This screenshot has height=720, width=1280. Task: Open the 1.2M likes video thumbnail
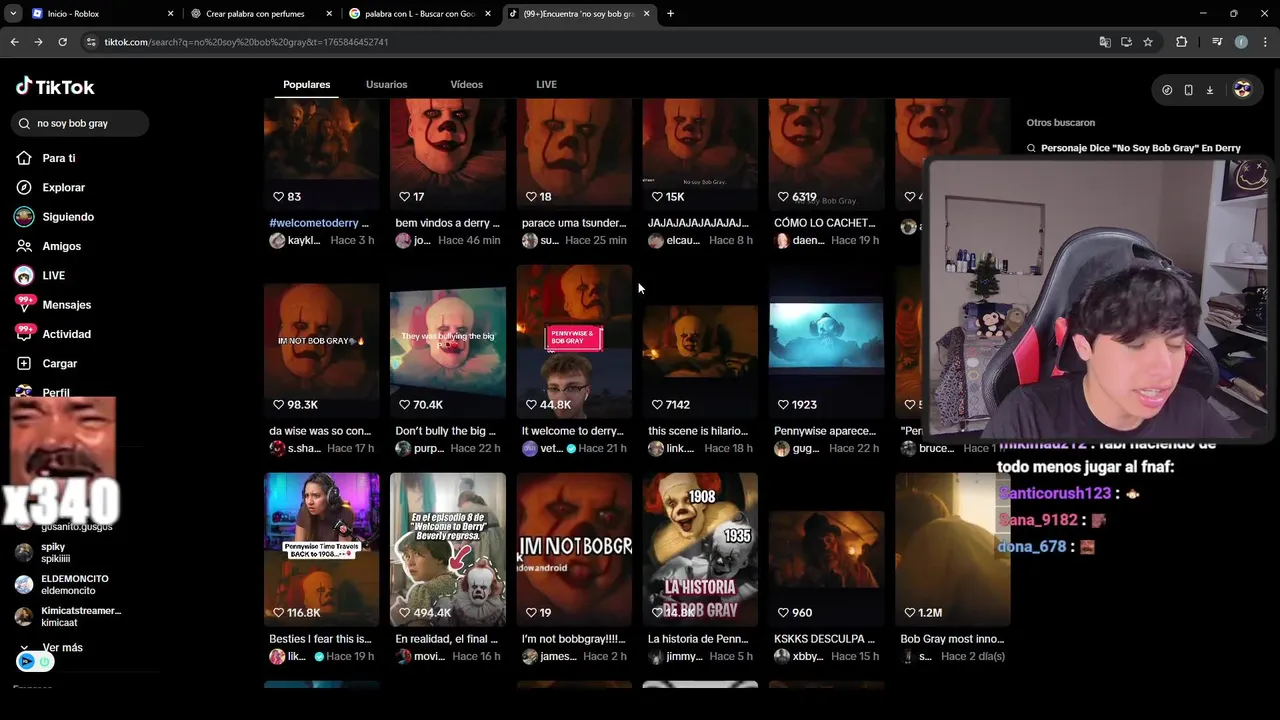point(951,549)
